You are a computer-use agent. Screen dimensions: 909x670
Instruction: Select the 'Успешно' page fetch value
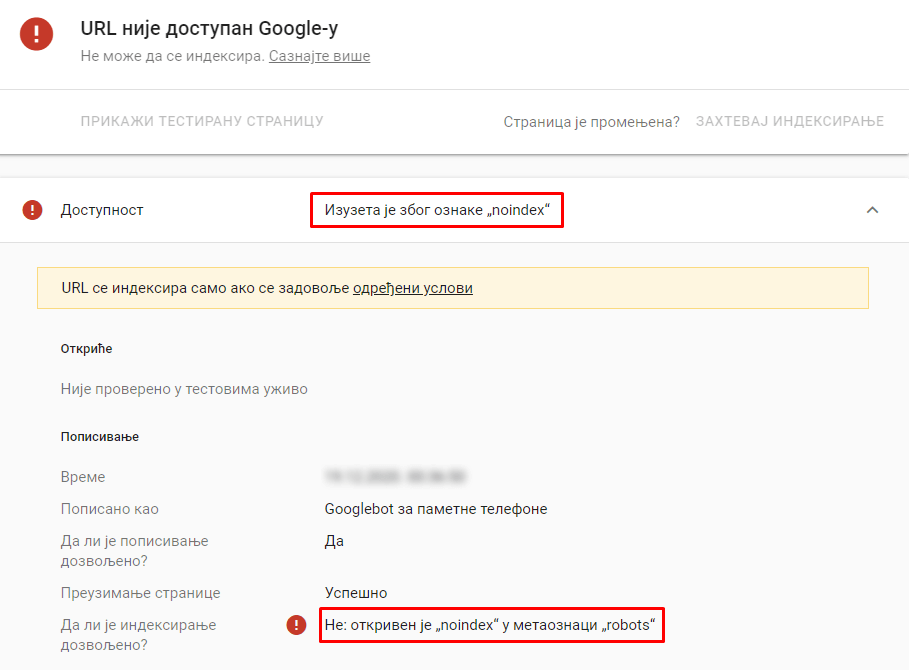(x=356, y=593)
